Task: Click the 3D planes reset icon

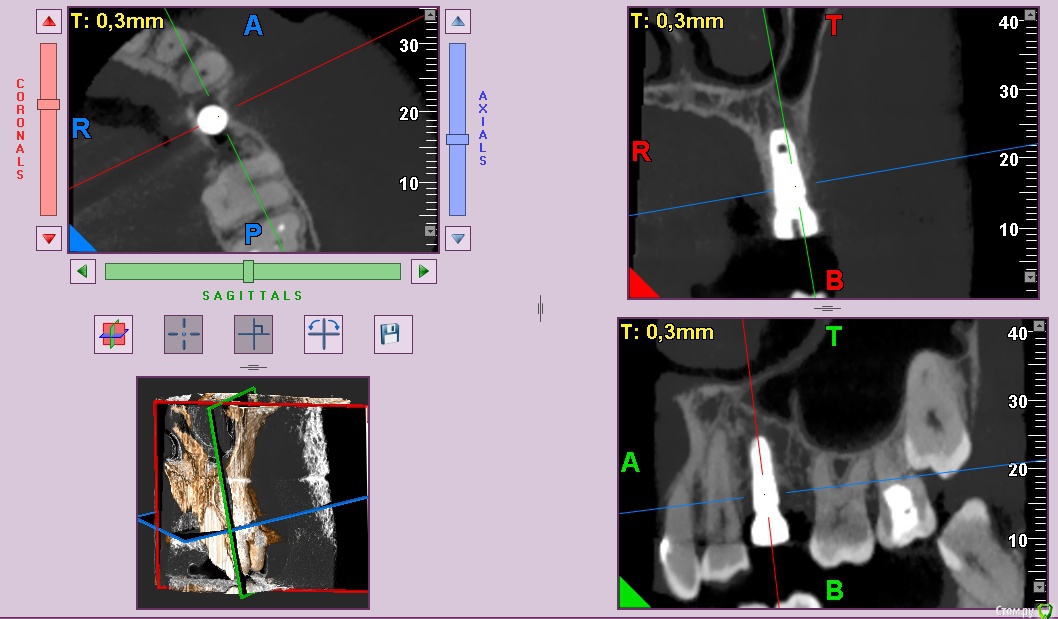Action: point(113,334)
